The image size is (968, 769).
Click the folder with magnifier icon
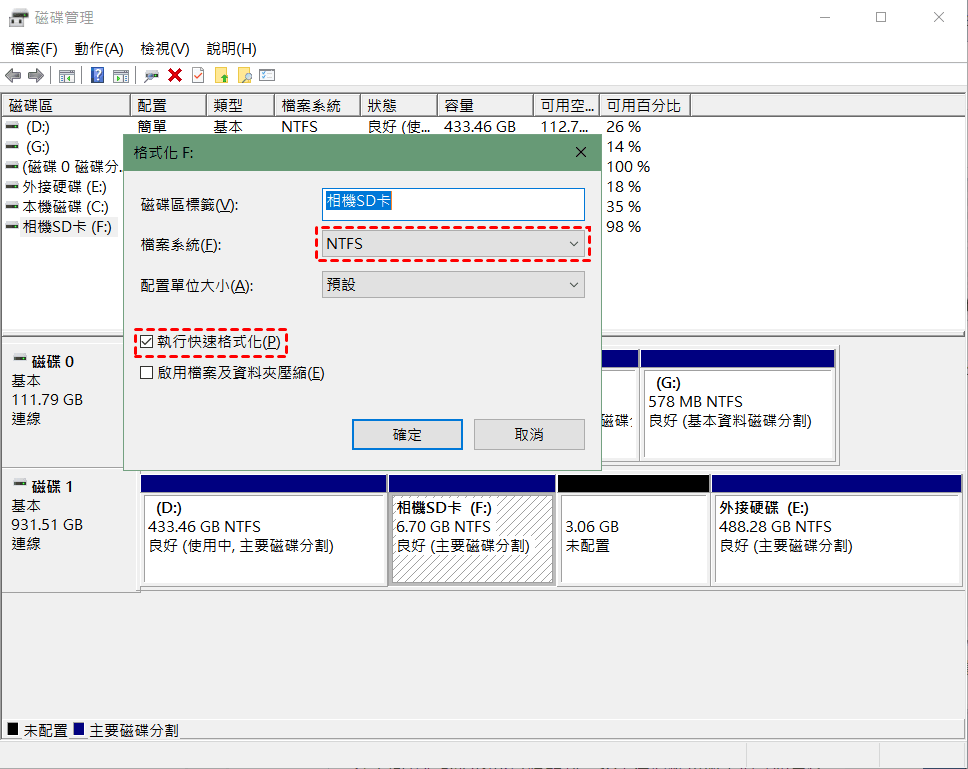244,75
